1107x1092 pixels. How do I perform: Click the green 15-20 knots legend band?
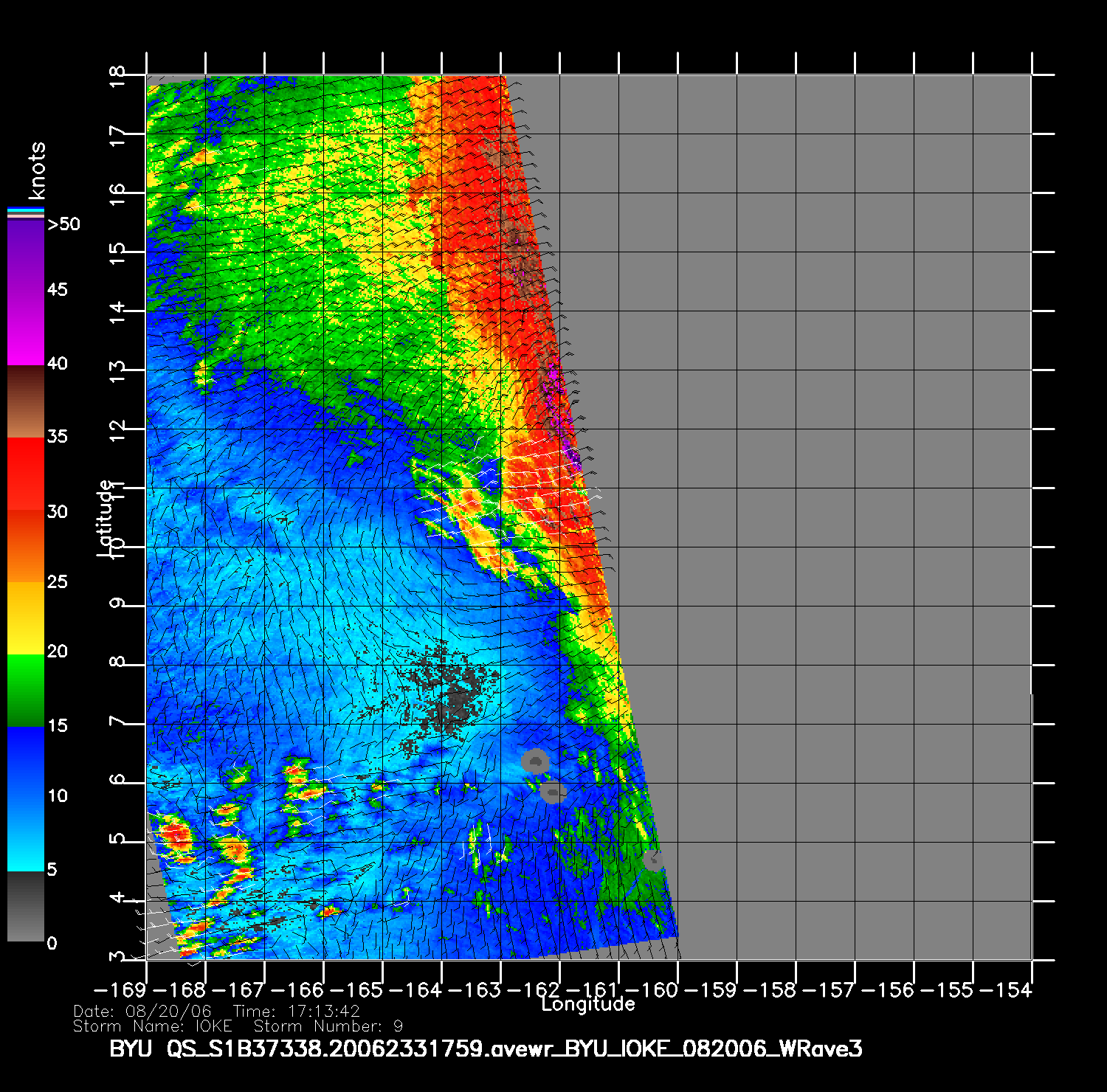(x=26, y=690)
